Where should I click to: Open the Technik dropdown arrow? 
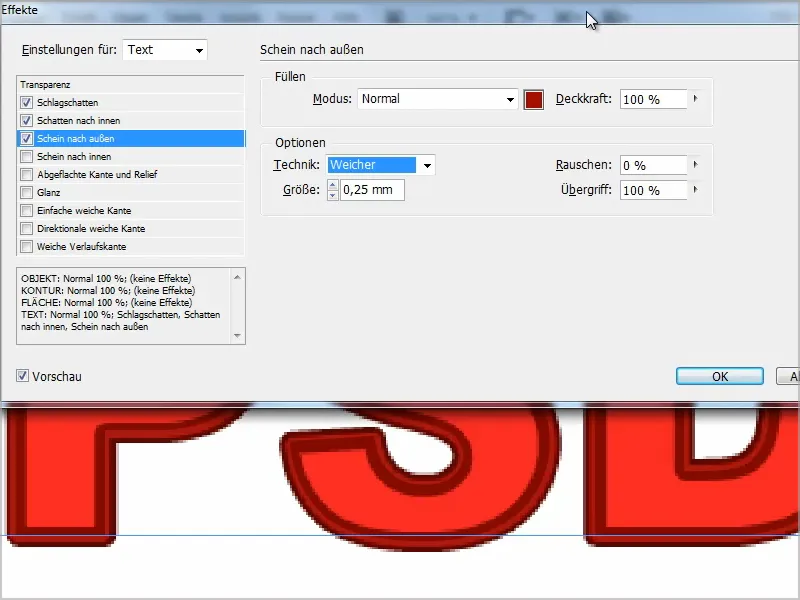427,165
